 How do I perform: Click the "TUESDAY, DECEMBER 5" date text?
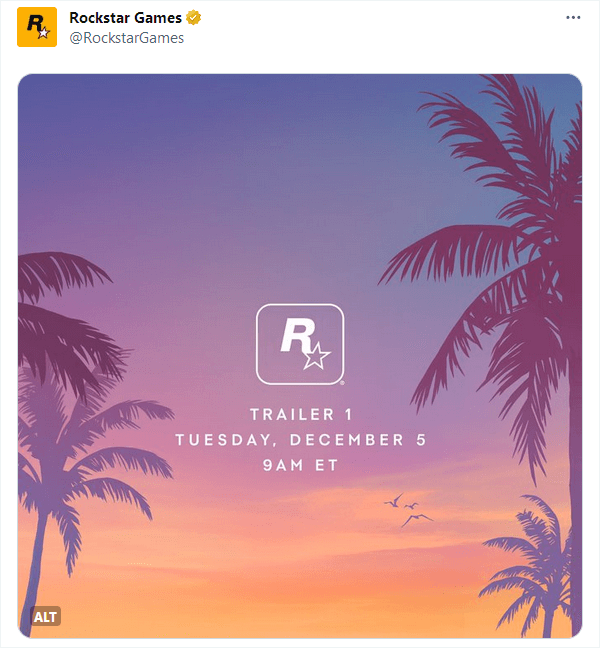coord(300,440)
